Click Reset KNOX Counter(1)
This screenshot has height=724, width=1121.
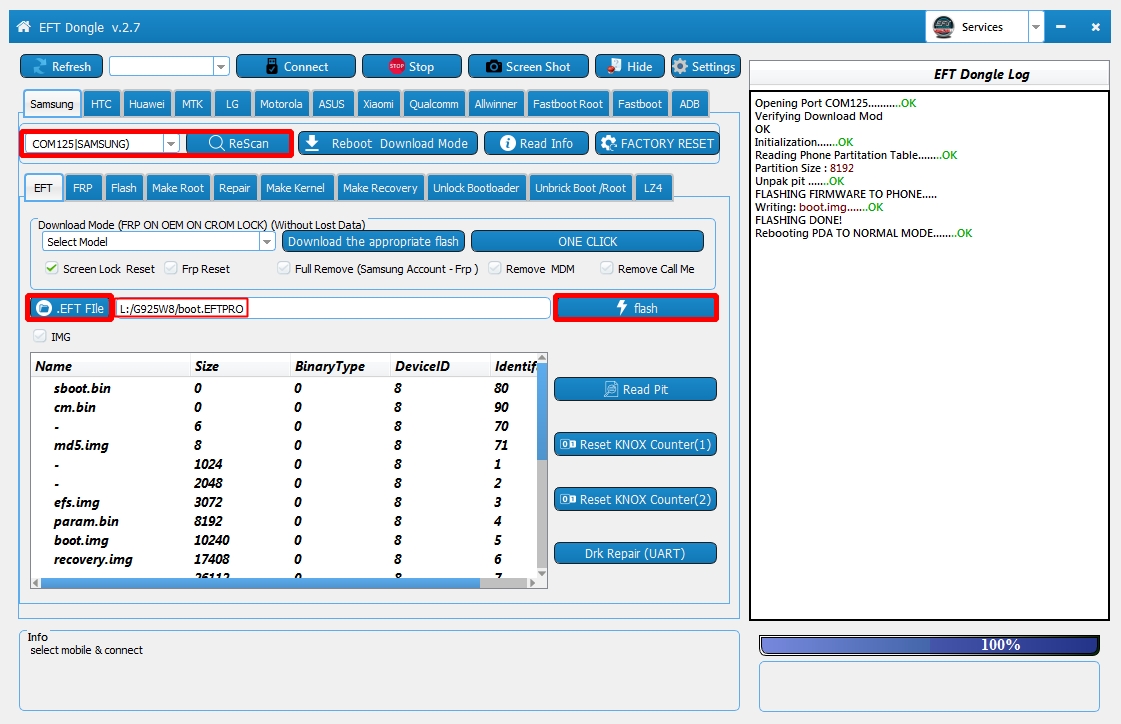(x=635, y=444)
